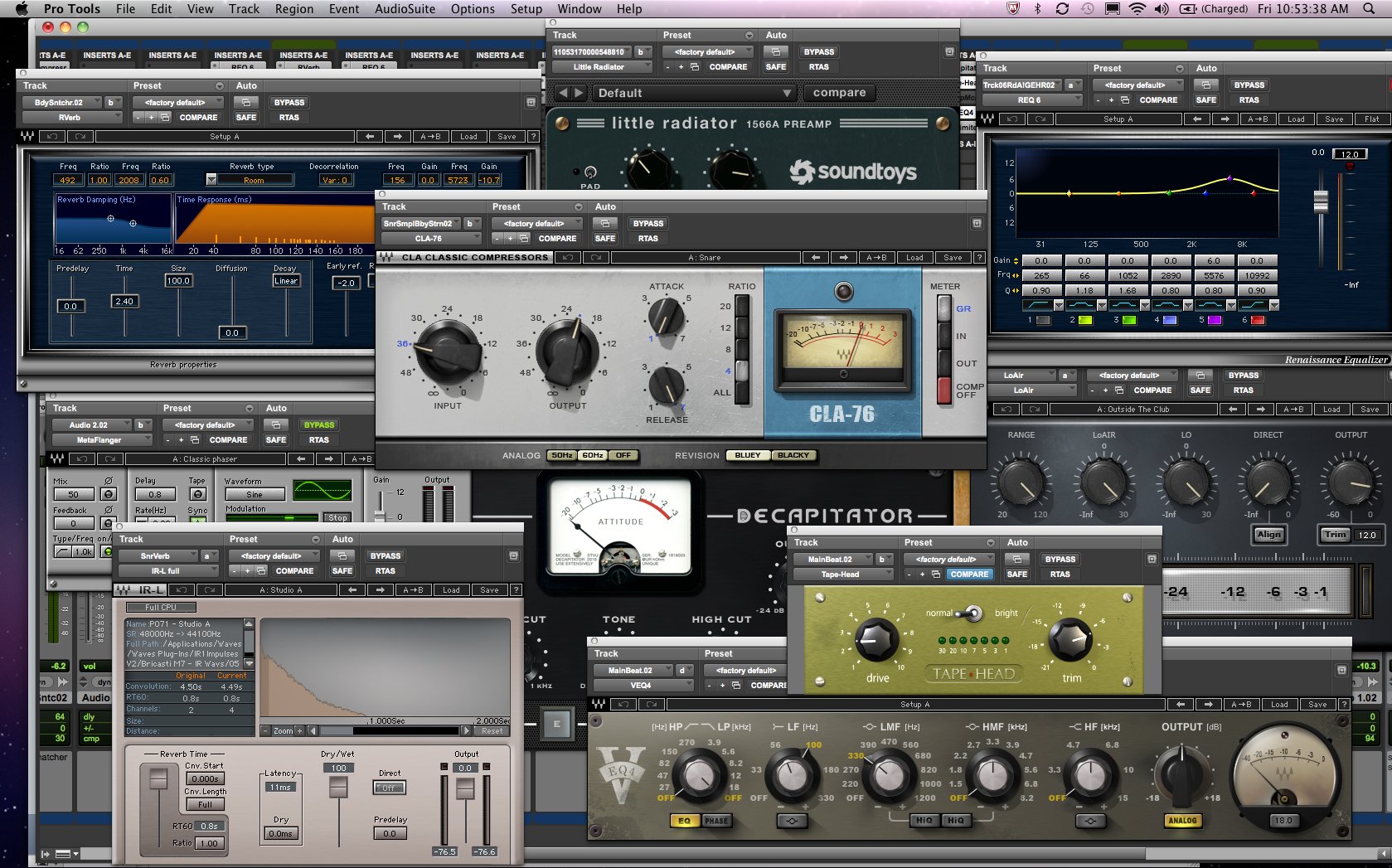Open the Options menu
Screen dimensions: 1392x868
pyautogui.click(x=473, y=8)
